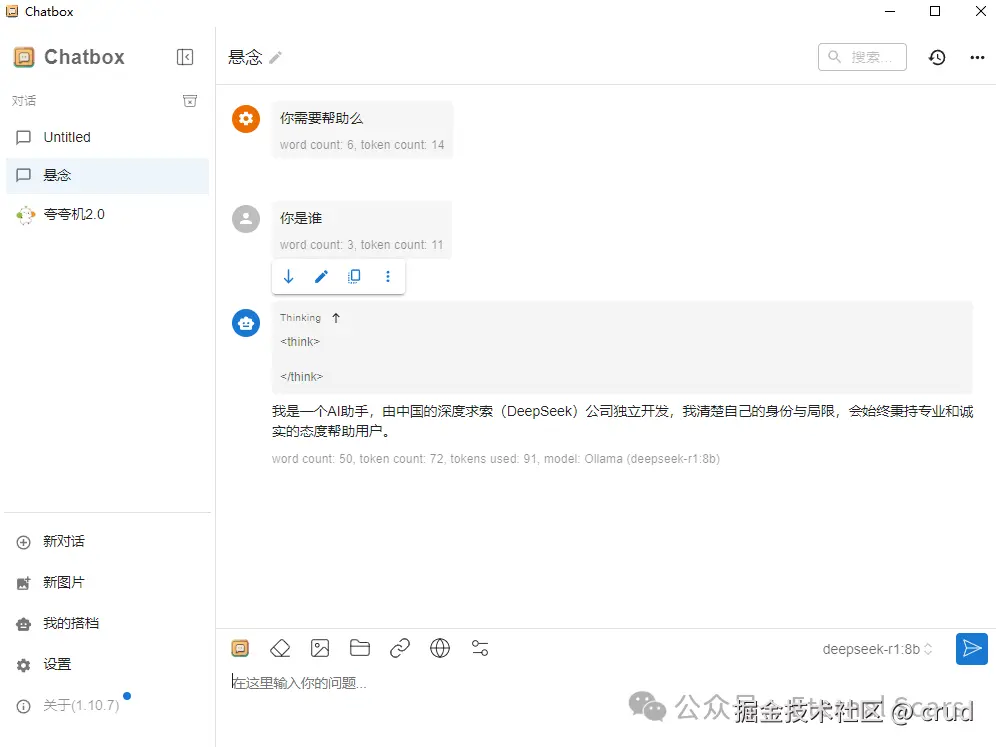Copy the 你是谁 message

[x=354, y=276]
